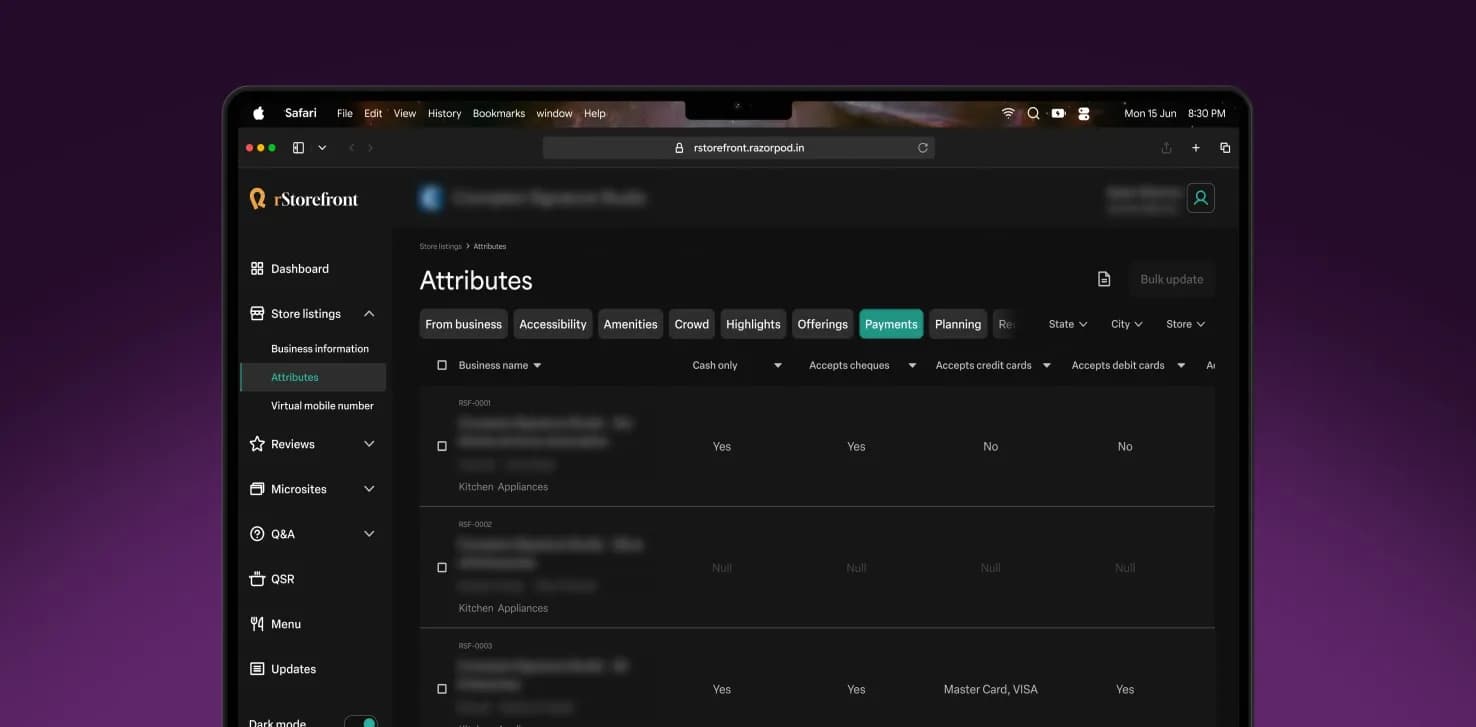
Task: Collapse the Store listings section chevron
Action: (369, 313)
